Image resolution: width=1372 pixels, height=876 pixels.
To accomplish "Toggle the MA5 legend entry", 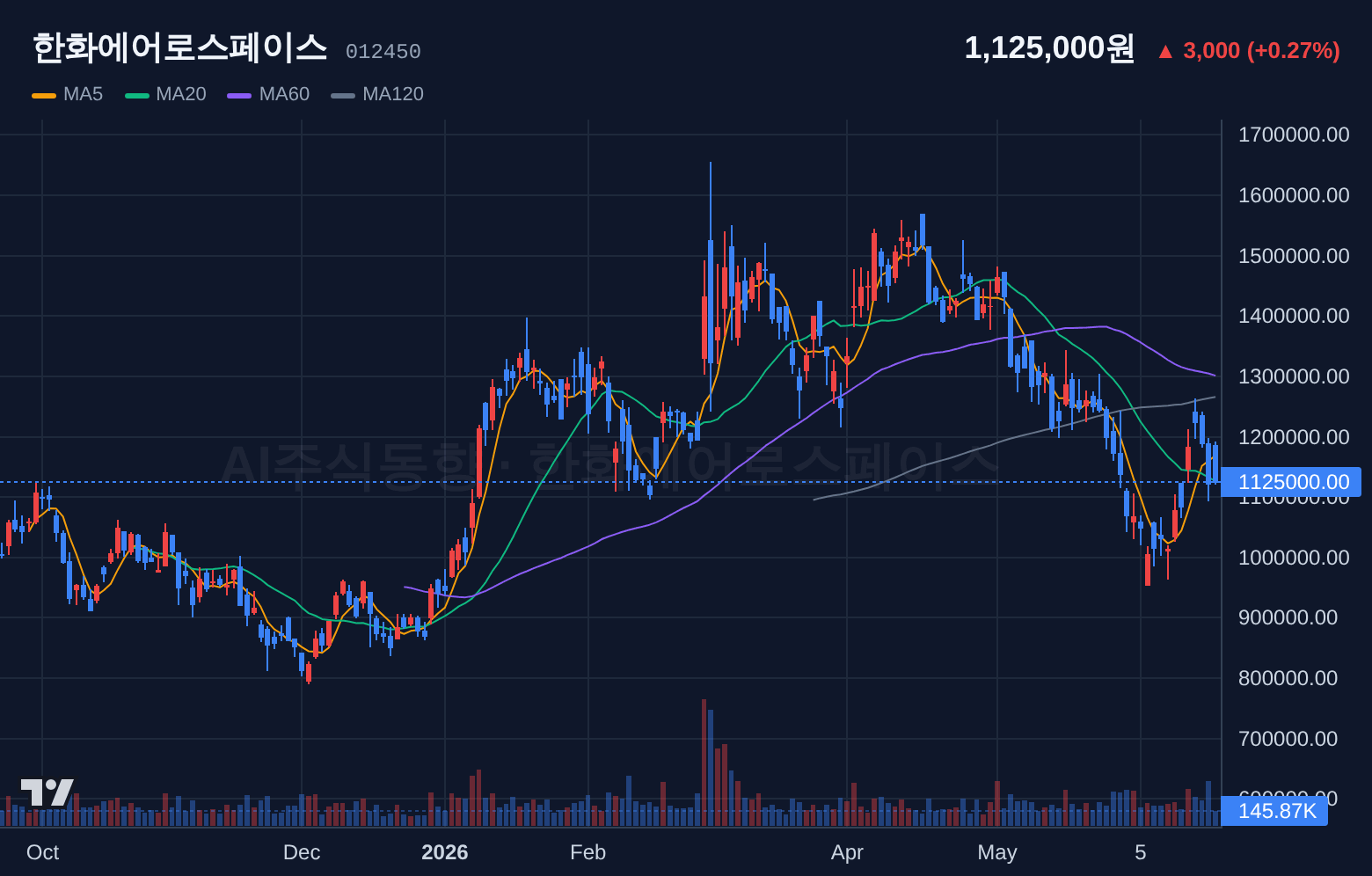I will (68, 94).
